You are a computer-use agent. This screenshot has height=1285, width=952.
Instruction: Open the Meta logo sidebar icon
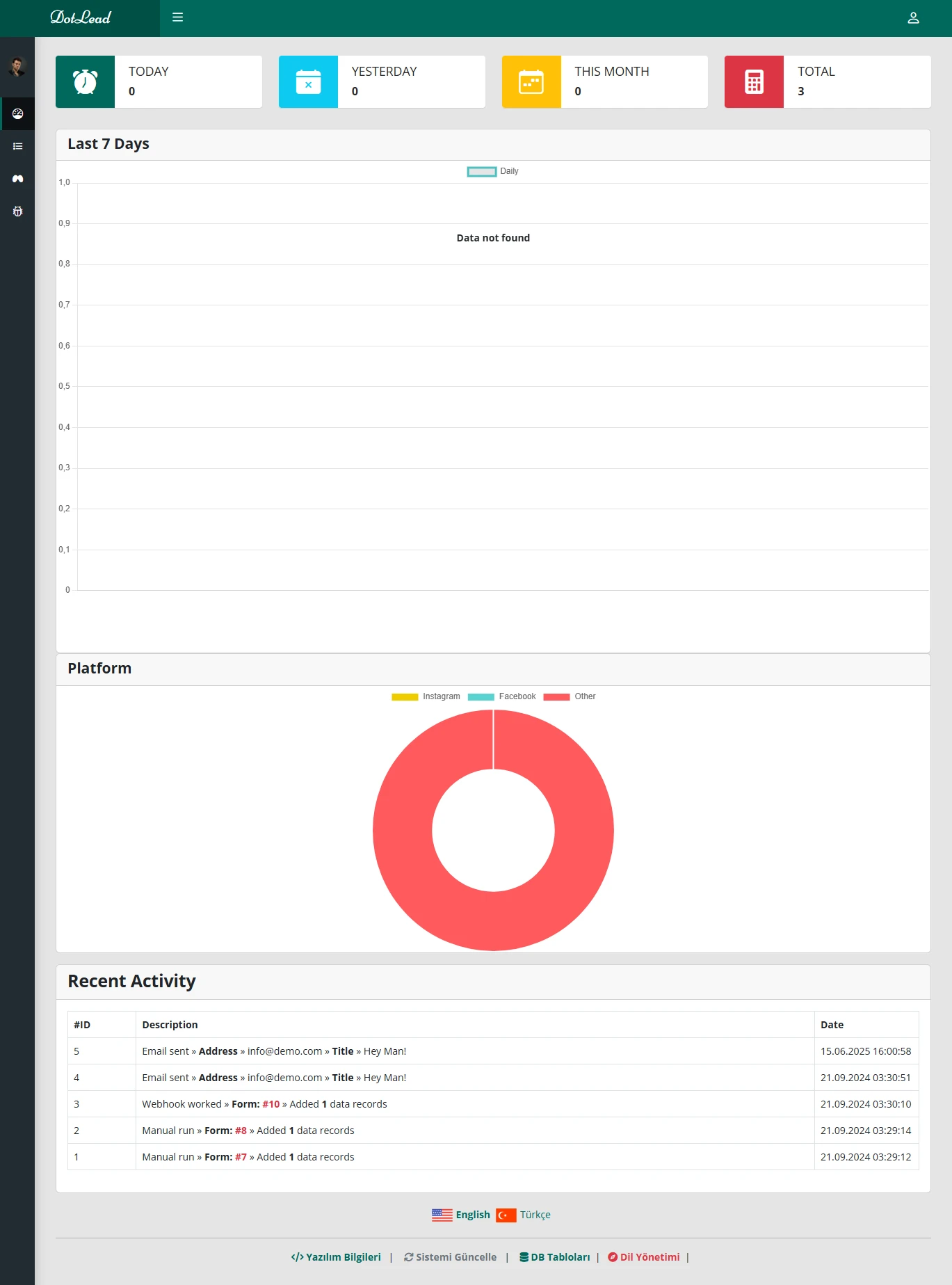coord(18,179)
